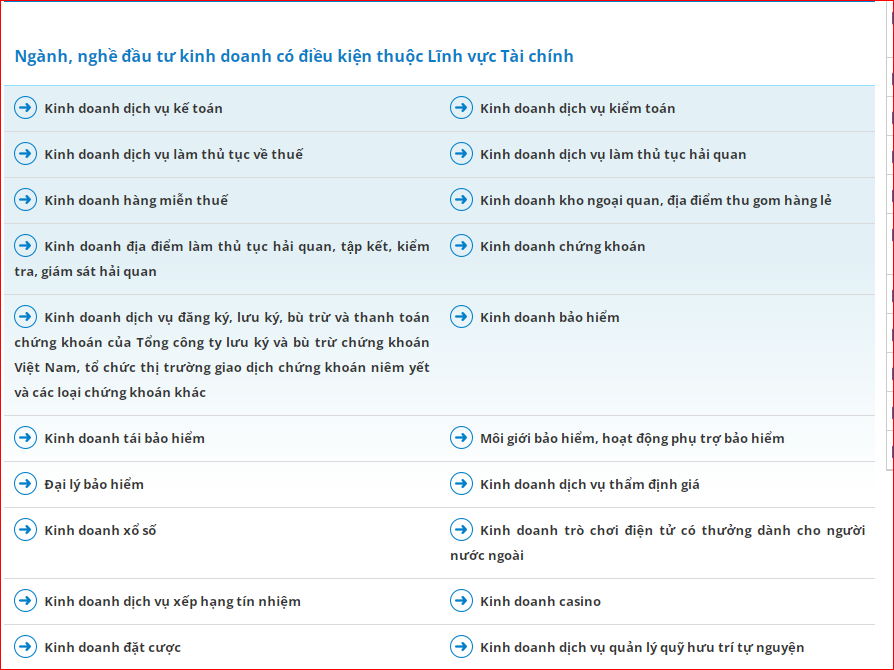Click arrow icon beside Kinh doanh xổ số
Screen dimensions: 894x670
(26, 530)
